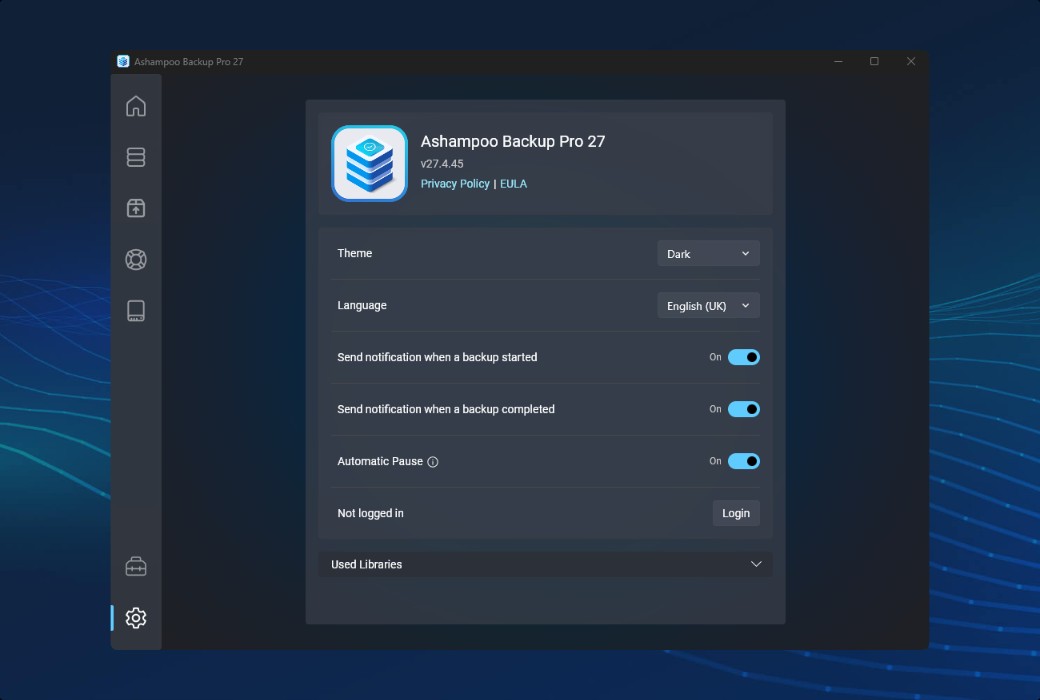Open the restore section via box icon
This screenshot has width=1040, height=700.
point(135,208)
